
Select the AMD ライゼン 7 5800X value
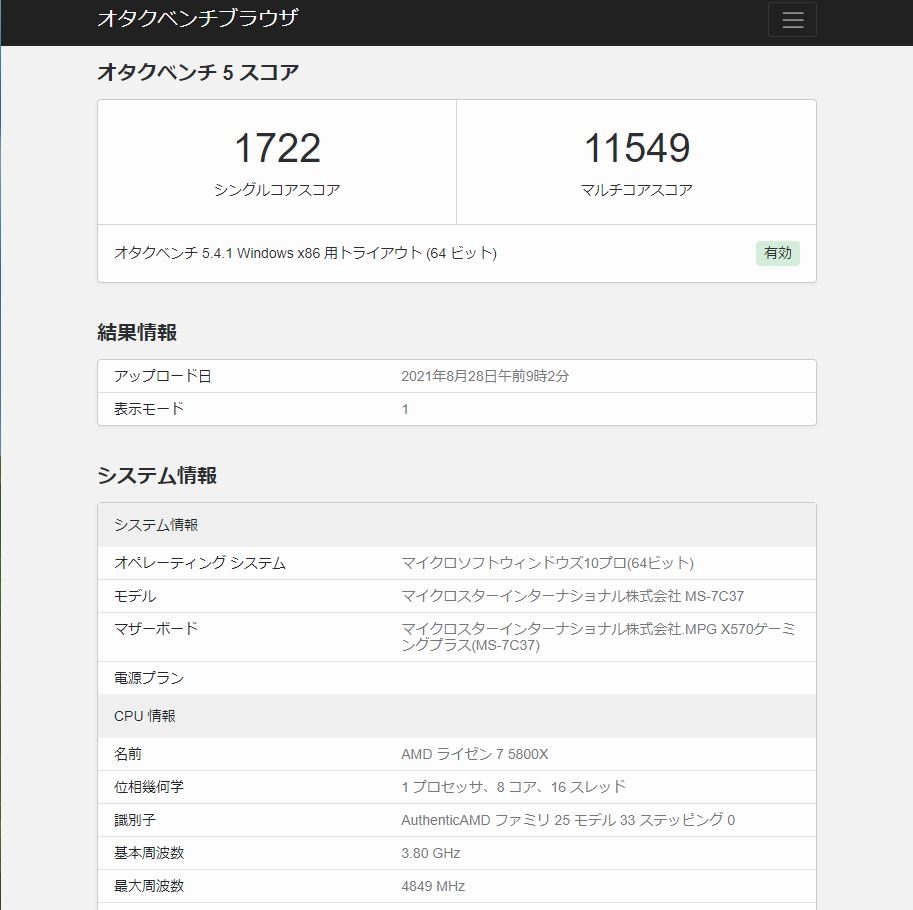475,754
